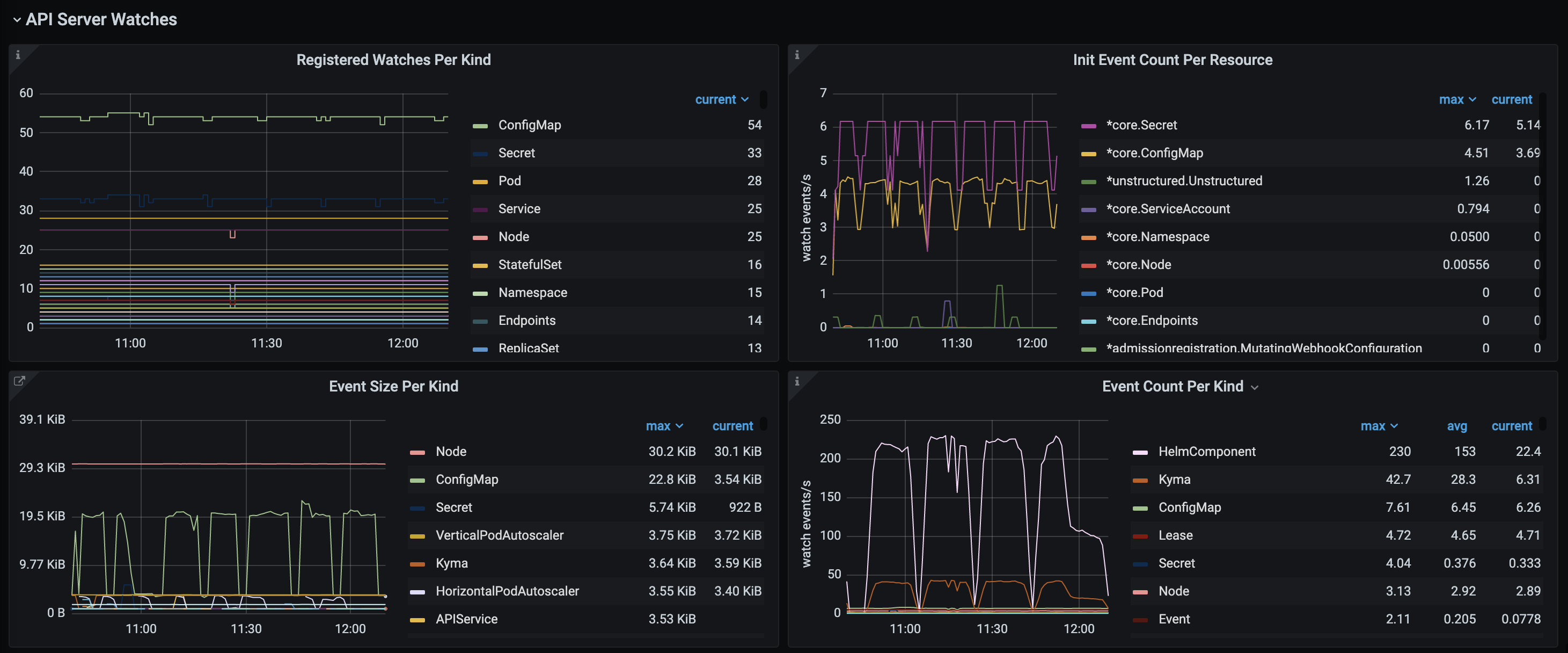Click Pod color swatch in Registered Watches legend
This screenshot has height=653, width=1568.
(x=480, y=182)
